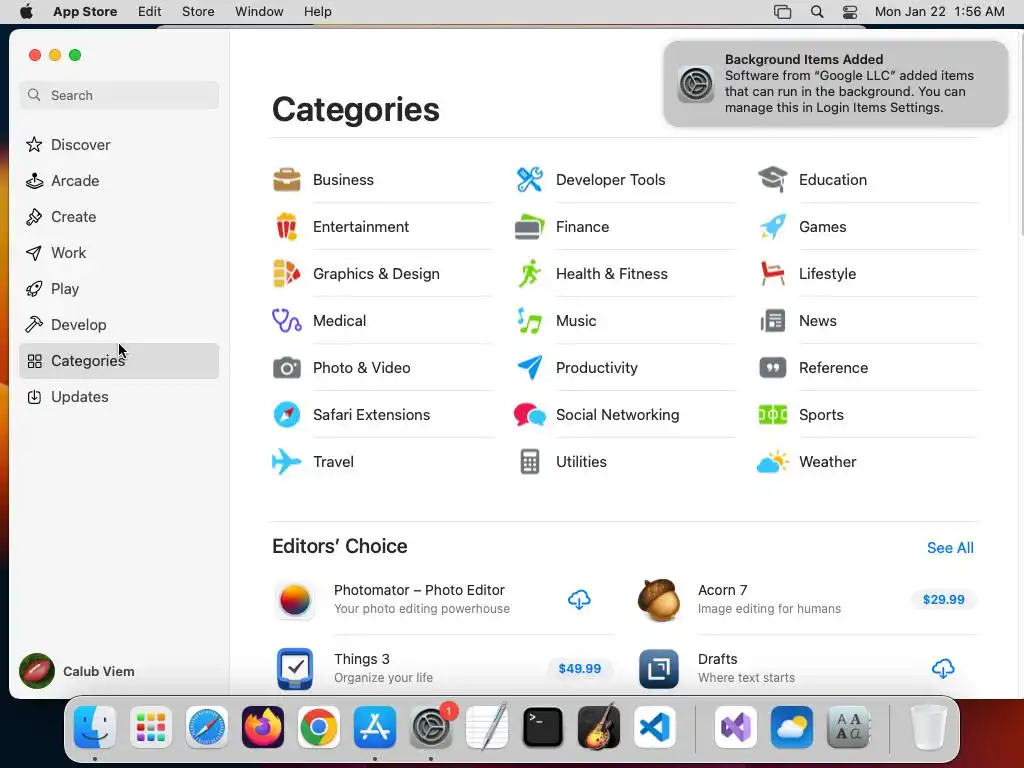Viewport: 1024px width, 768px height.
Task: Open the Apple menu
Action: 26,12
